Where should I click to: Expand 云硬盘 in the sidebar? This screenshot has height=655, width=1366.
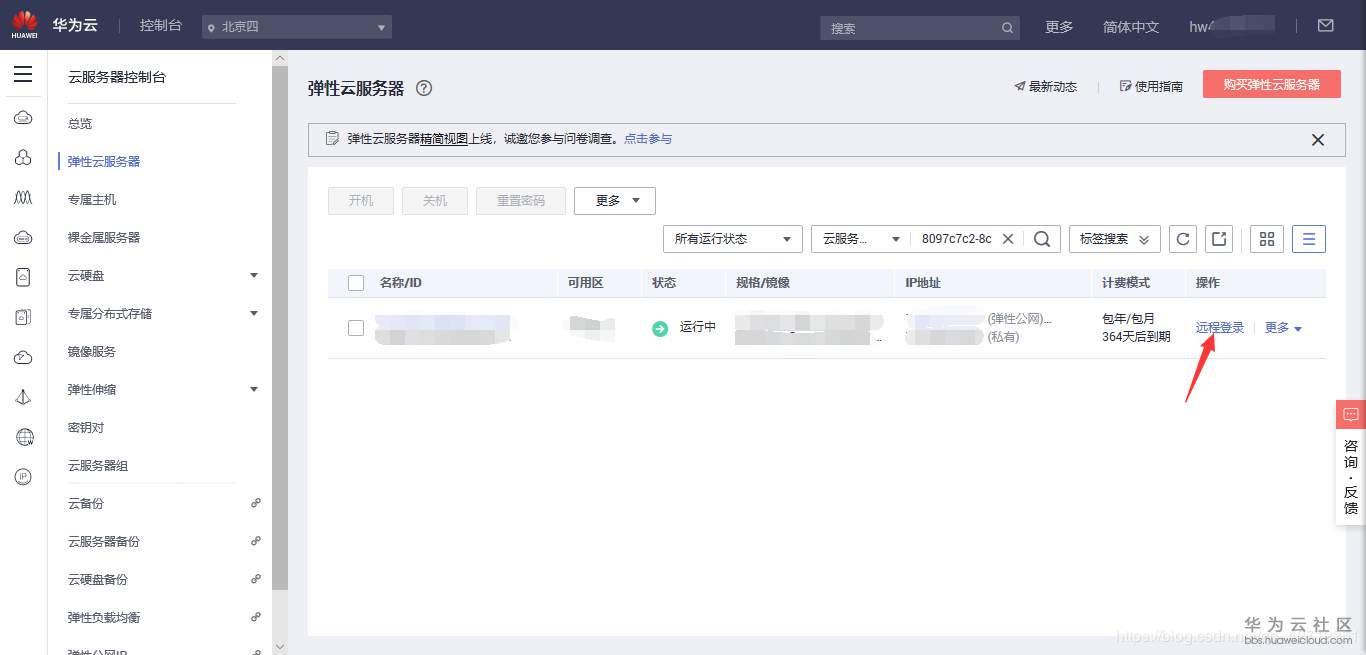click(254, 275)
